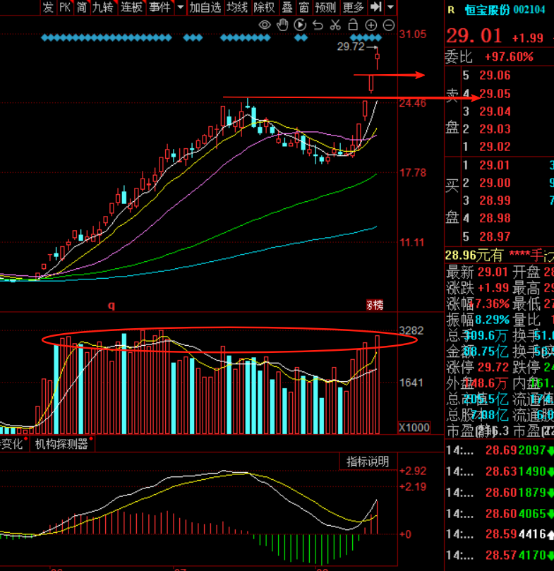Click the 31.05 price axis label

point(413,35)
